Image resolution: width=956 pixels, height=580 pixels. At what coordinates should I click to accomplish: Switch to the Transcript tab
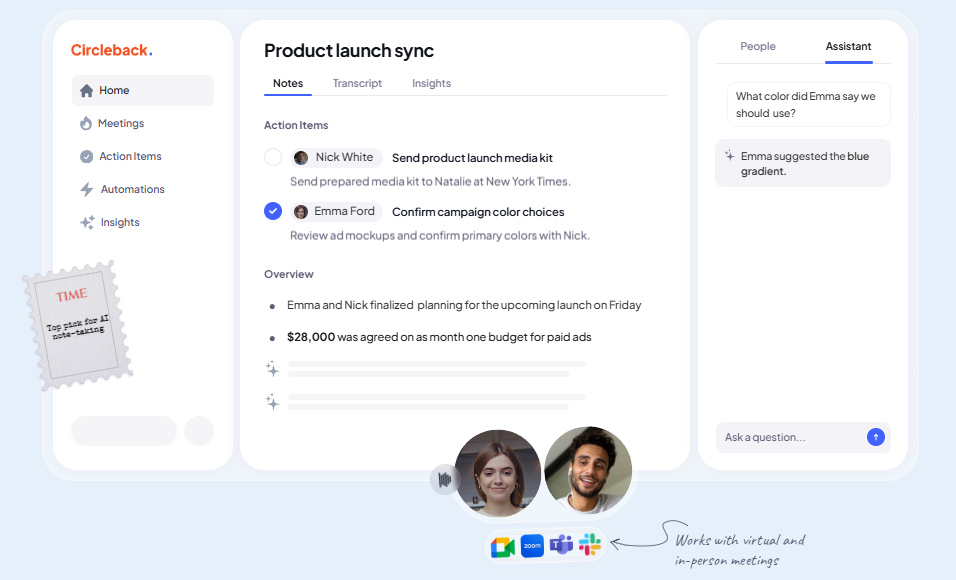357,83
